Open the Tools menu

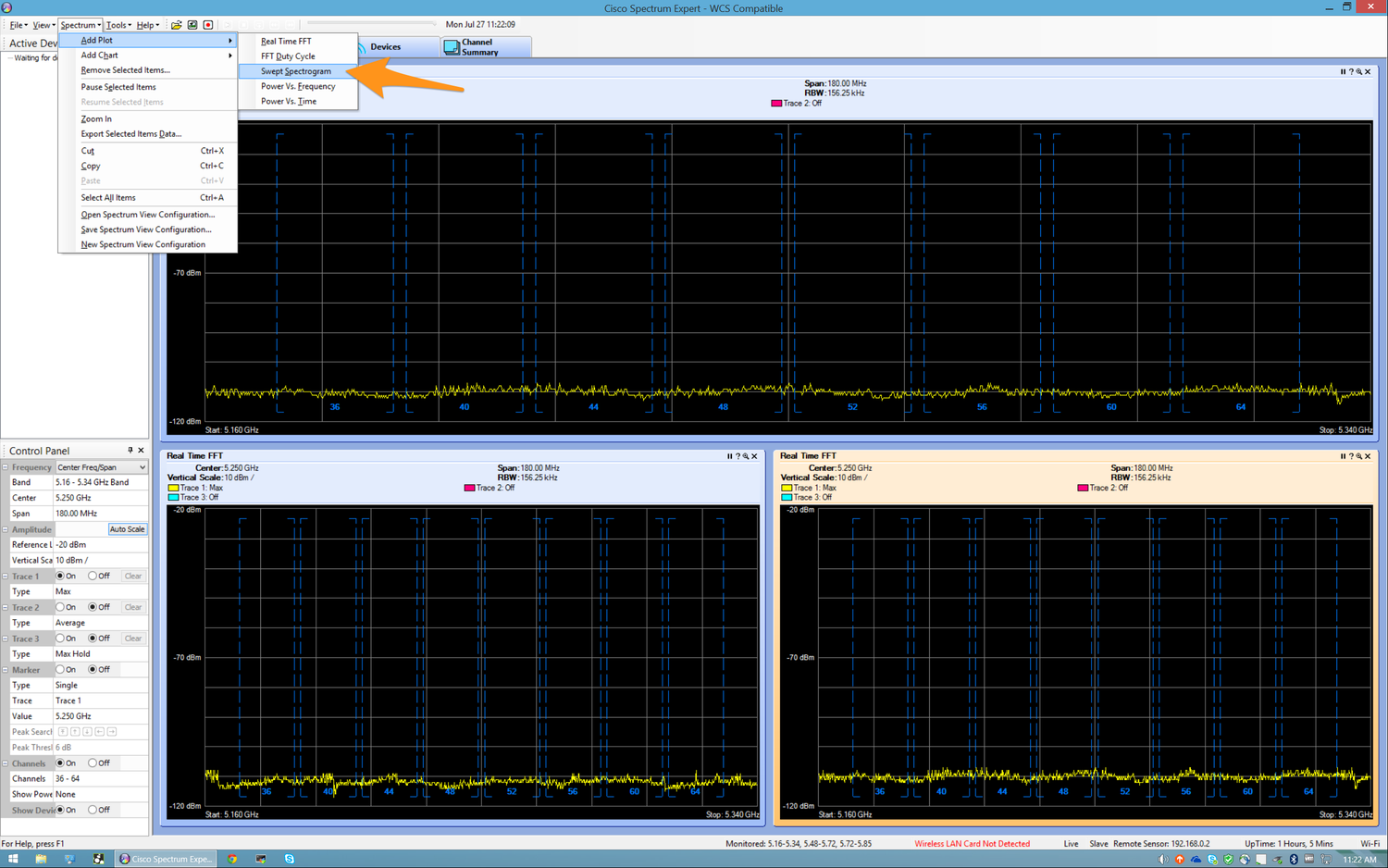pyautogui.click(x=118, y=25)
